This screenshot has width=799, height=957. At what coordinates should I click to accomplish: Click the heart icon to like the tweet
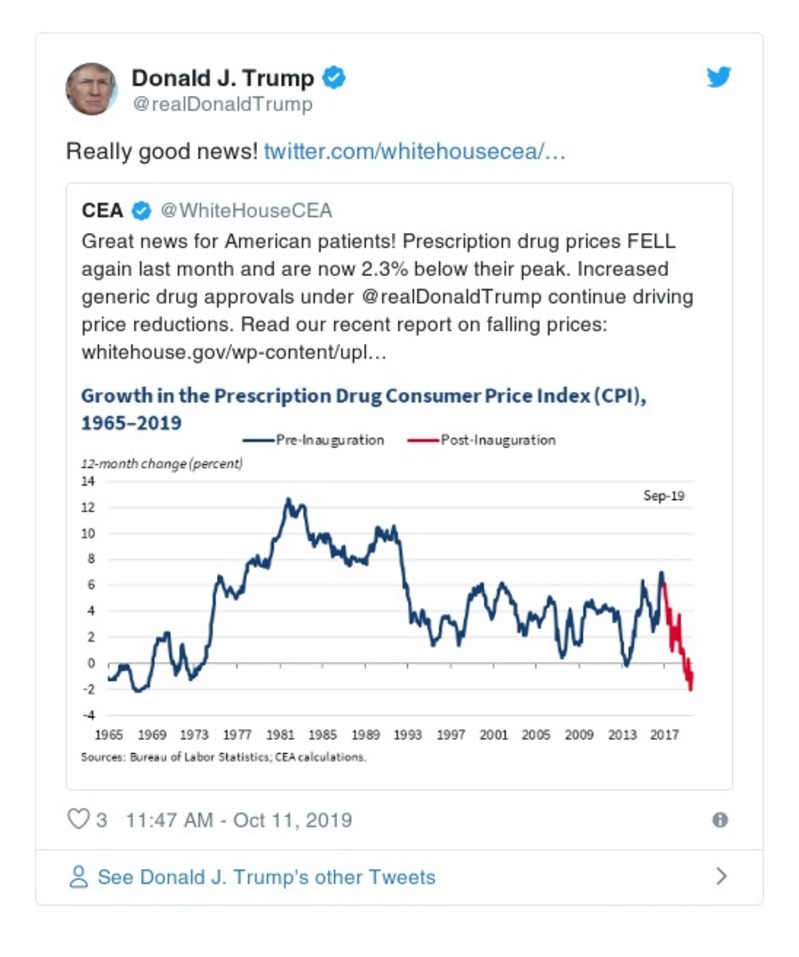[79, 819]
